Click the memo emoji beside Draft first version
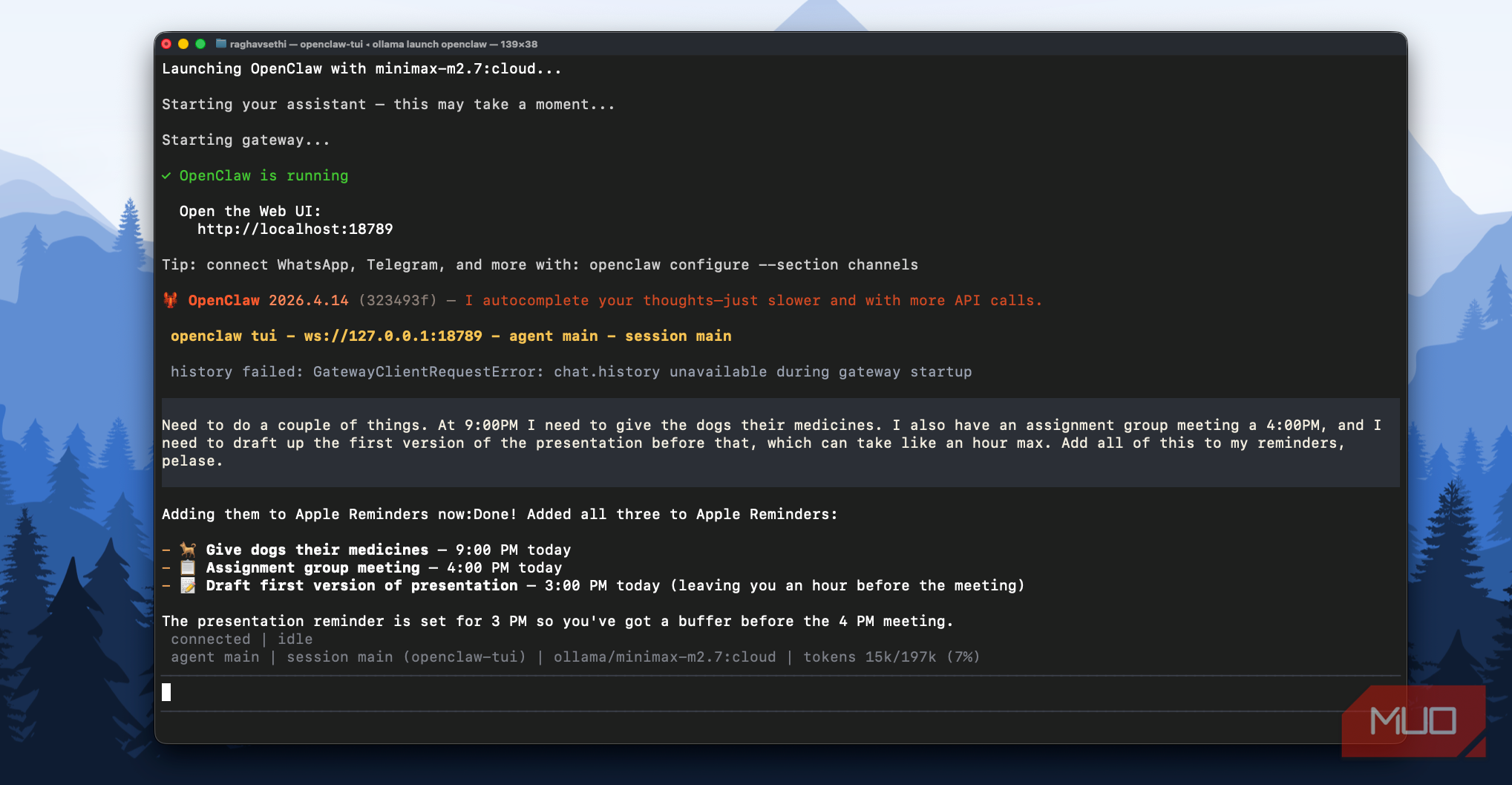 click(x=189, y=585)
